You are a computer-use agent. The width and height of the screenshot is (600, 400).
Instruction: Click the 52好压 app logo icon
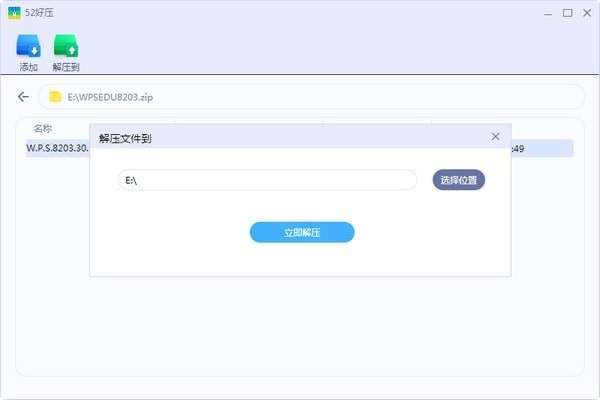pos(15,13)
